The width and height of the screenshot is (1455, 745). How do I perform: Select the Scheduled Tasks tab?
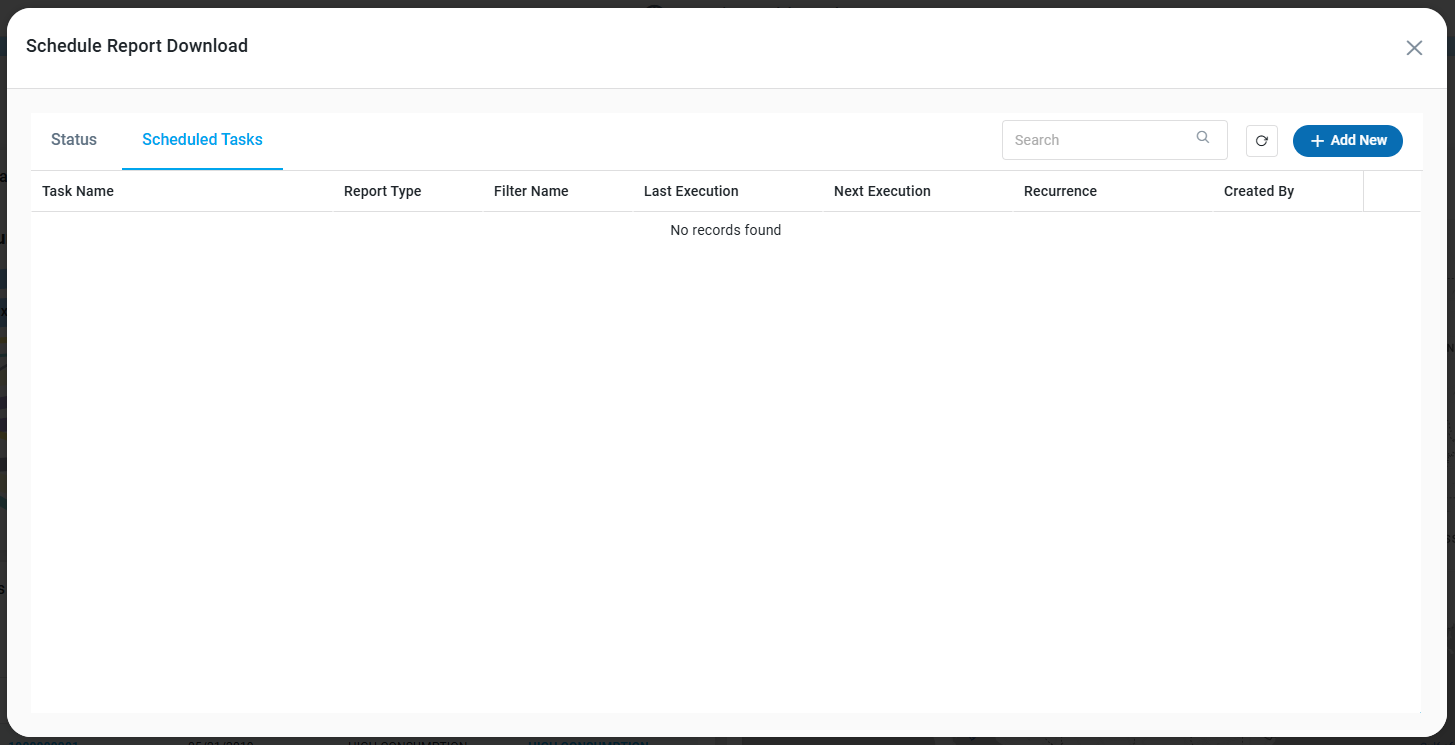tap(202, 140)
